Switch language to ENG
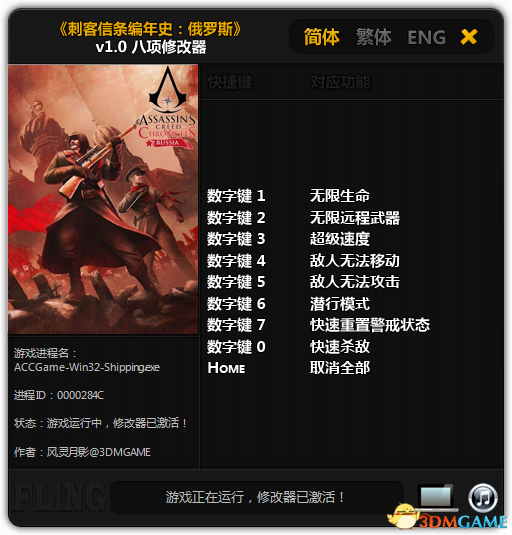Image resolution: width=512 pixels, height=535 pixels. tap(426, 37)
